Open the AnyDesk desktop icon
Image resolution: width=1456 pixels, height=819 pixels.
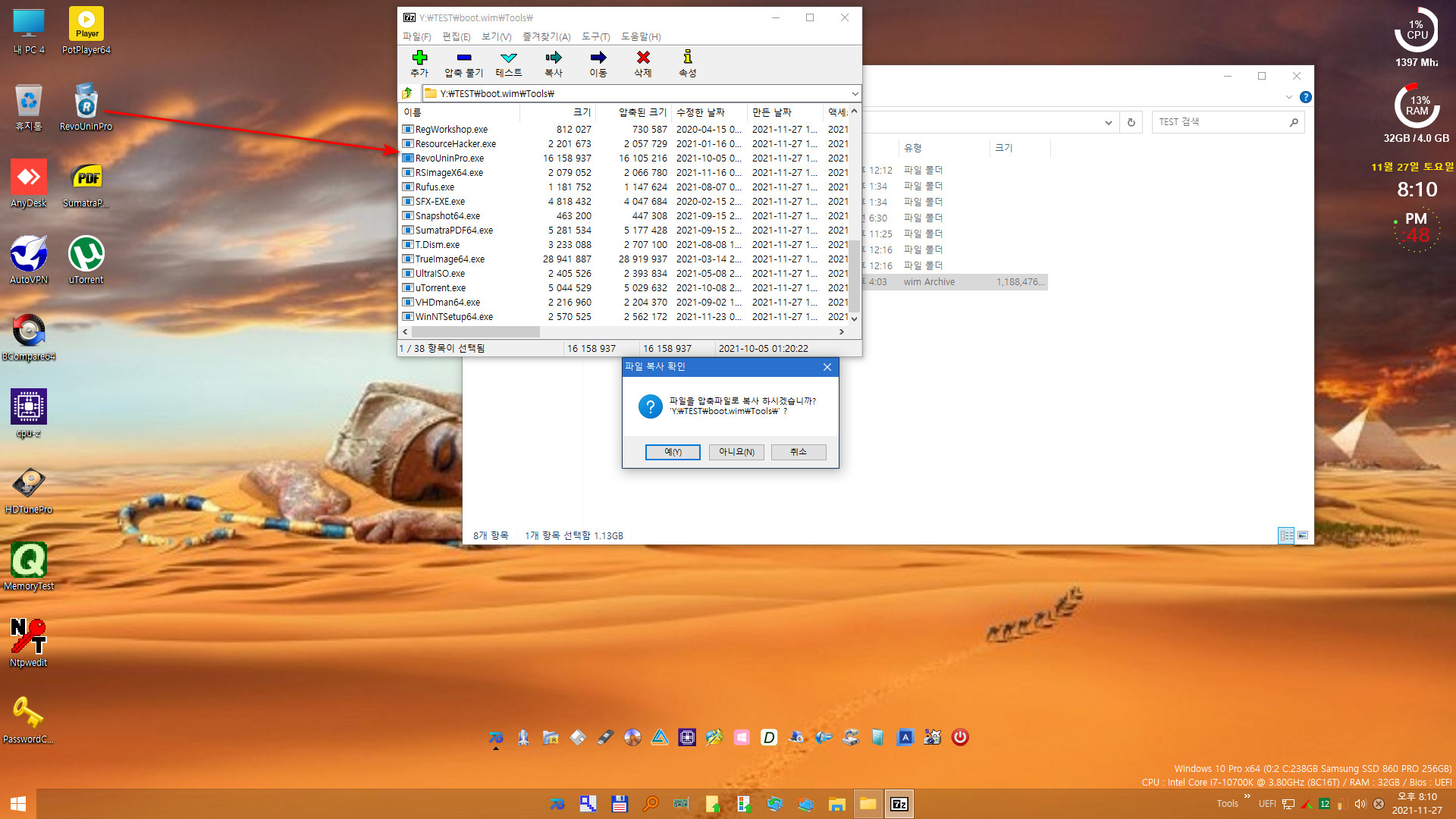coord(29,184)
